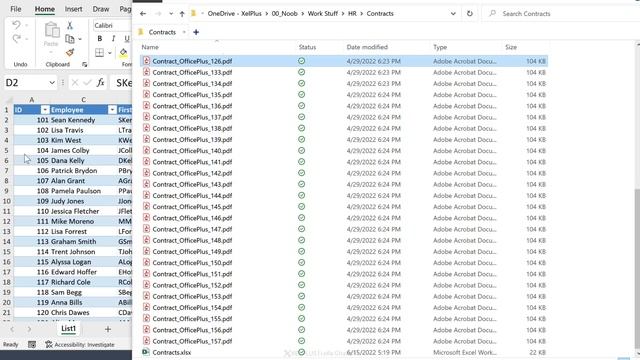The height and width of the screenshot is (360, 640).
Task: Switch to the Home ribbon tab
Action: (44, 9)
